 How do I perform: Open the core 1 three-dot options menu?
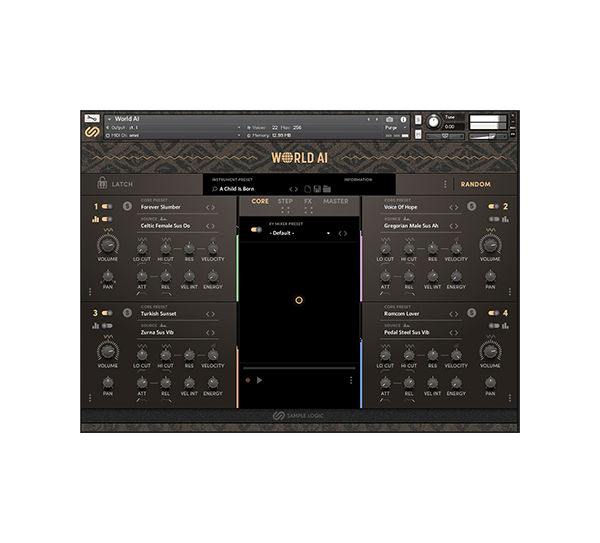pyautogui.click(x=90, y=292)
